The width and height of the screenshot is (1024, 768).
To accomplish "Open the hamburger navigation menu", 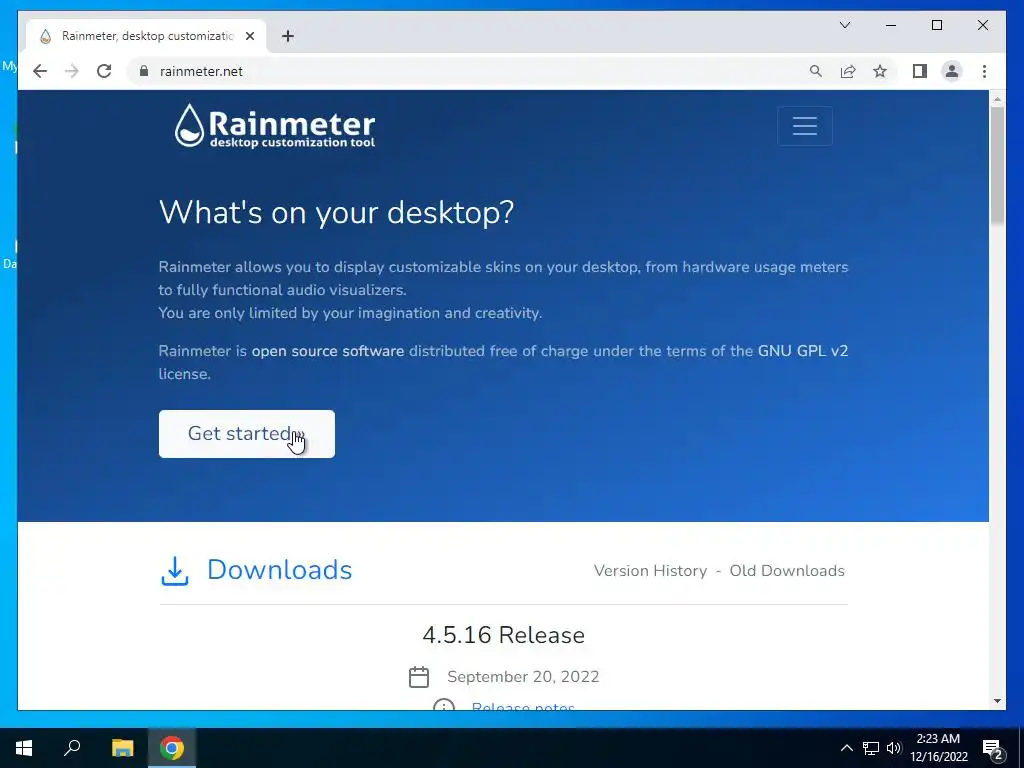I will pos(805,125).
